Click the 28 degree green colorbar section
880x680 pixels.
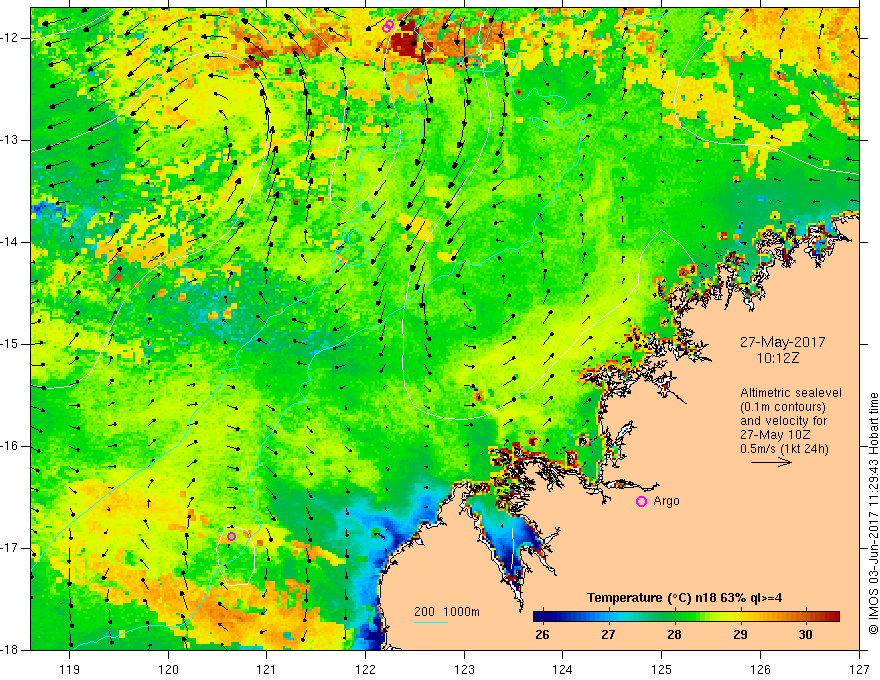(674, 617)
